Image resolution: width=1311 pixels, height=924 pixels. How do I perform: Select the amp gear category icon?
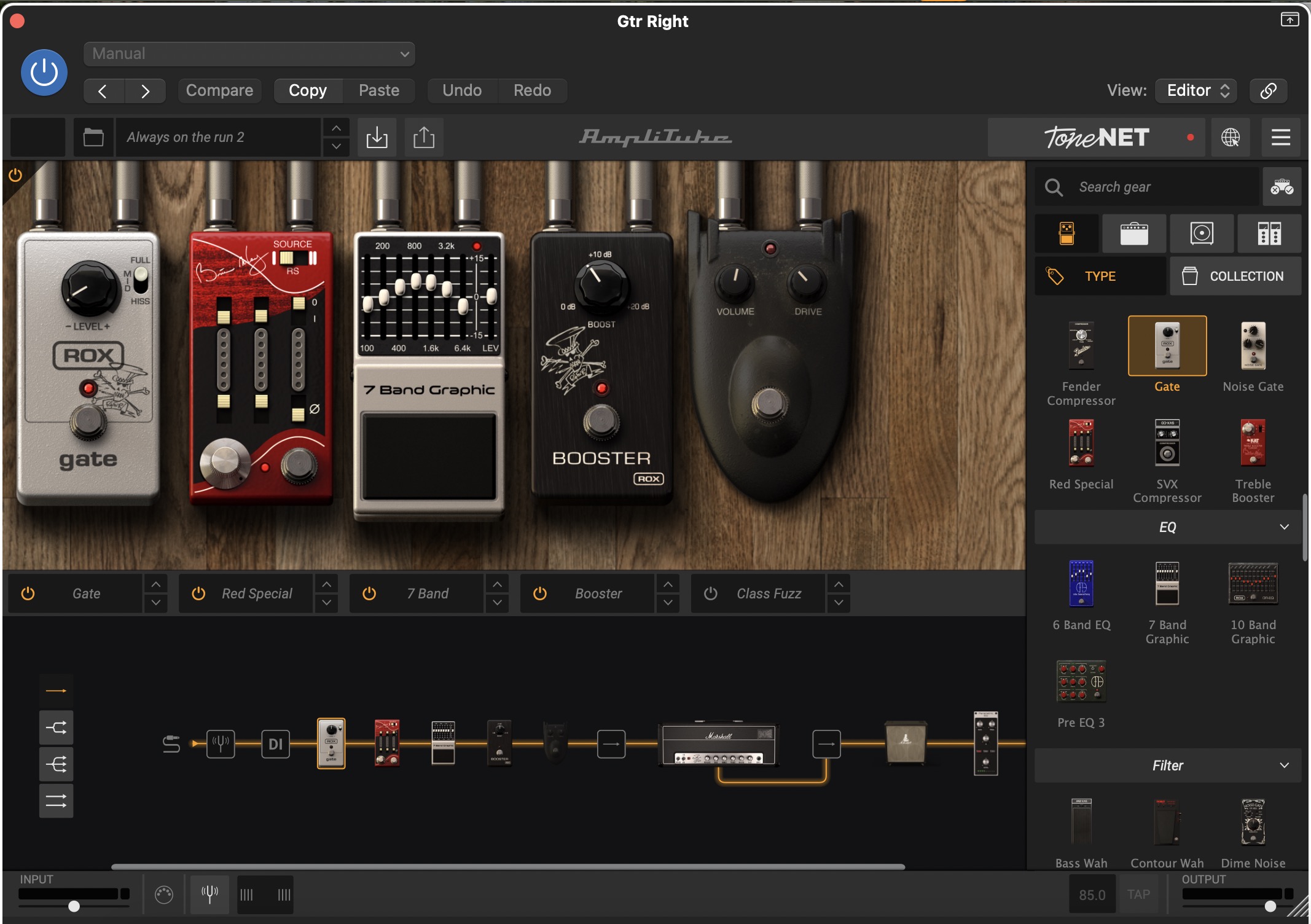pyautogui.click(x=1134, y=233)
